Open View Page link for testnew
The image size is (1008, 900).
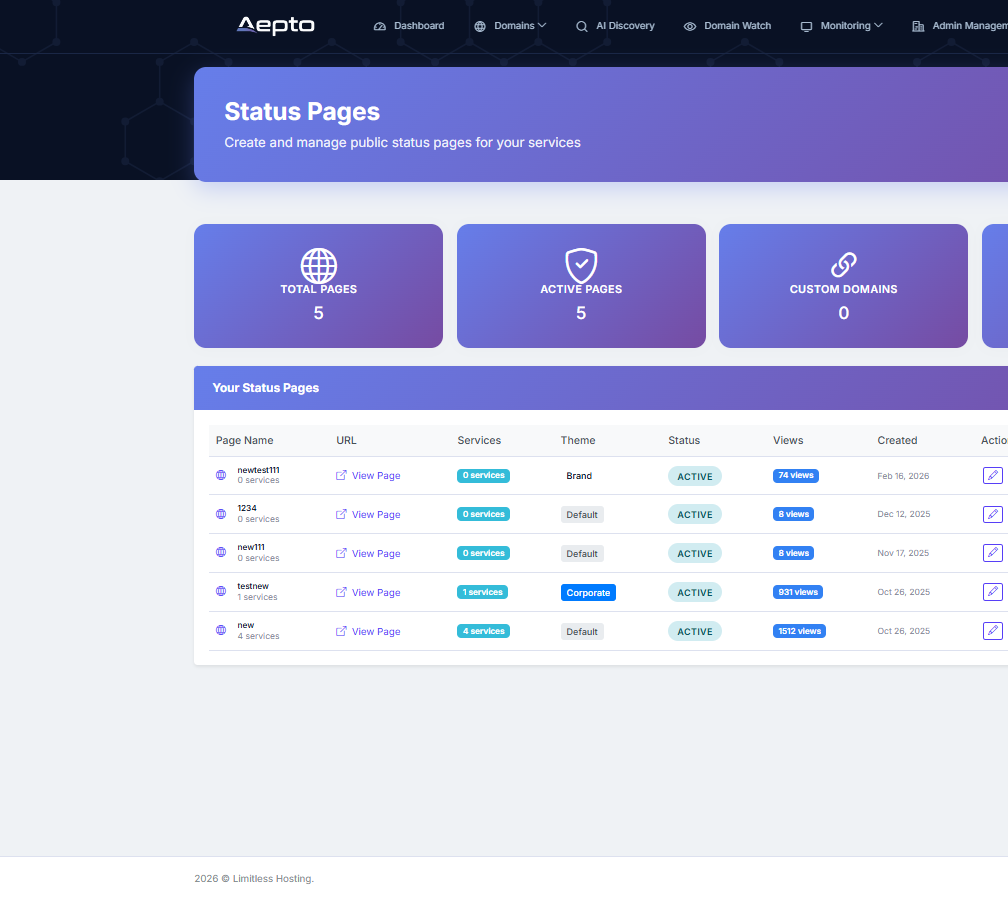(x=368, y=593)
